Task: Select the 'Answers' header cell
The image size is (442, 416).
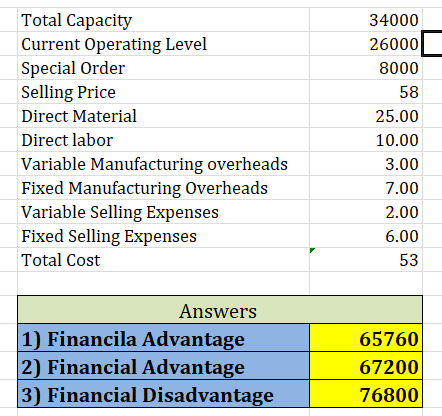Action: pyautogui.click(x=220, y=310)
